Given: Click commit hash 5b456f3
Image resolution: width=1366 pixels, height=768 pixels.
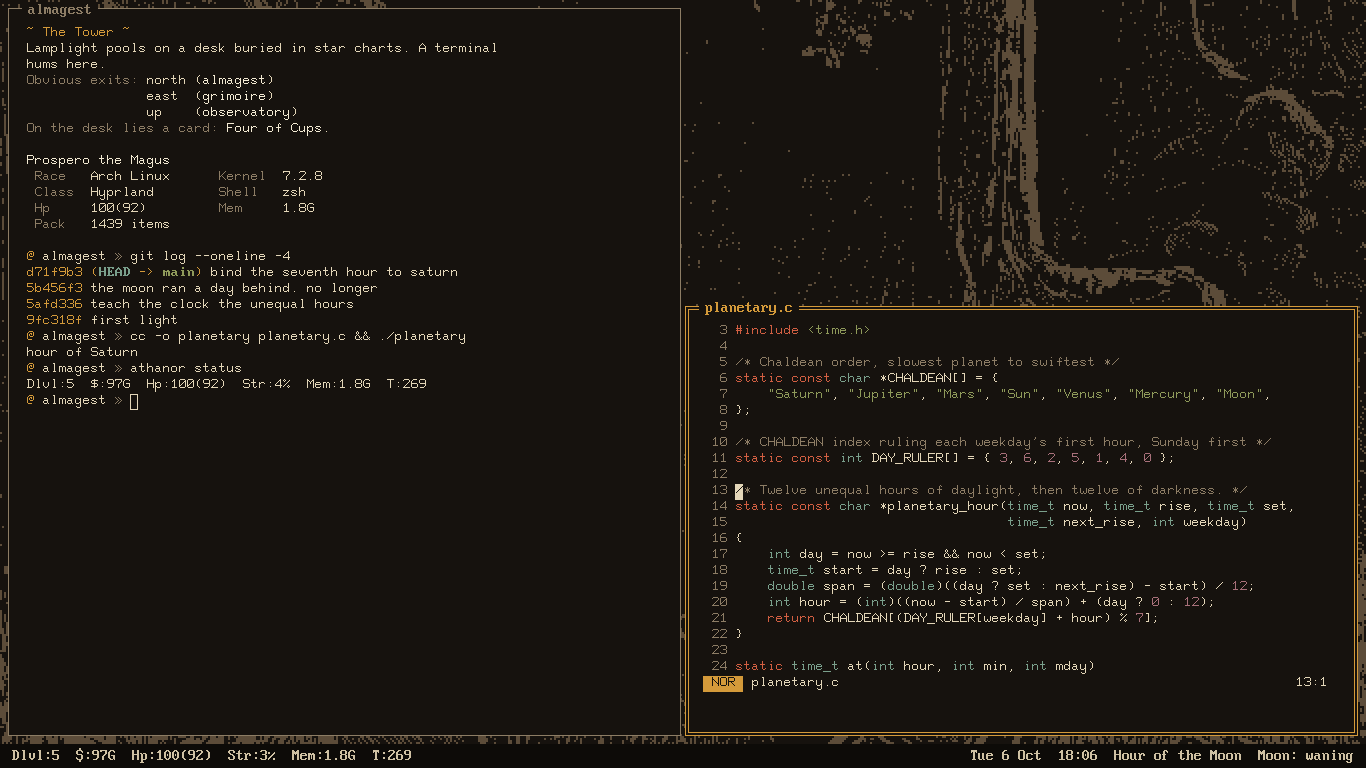Looking at the screenshot, I should tap(54, 288).
